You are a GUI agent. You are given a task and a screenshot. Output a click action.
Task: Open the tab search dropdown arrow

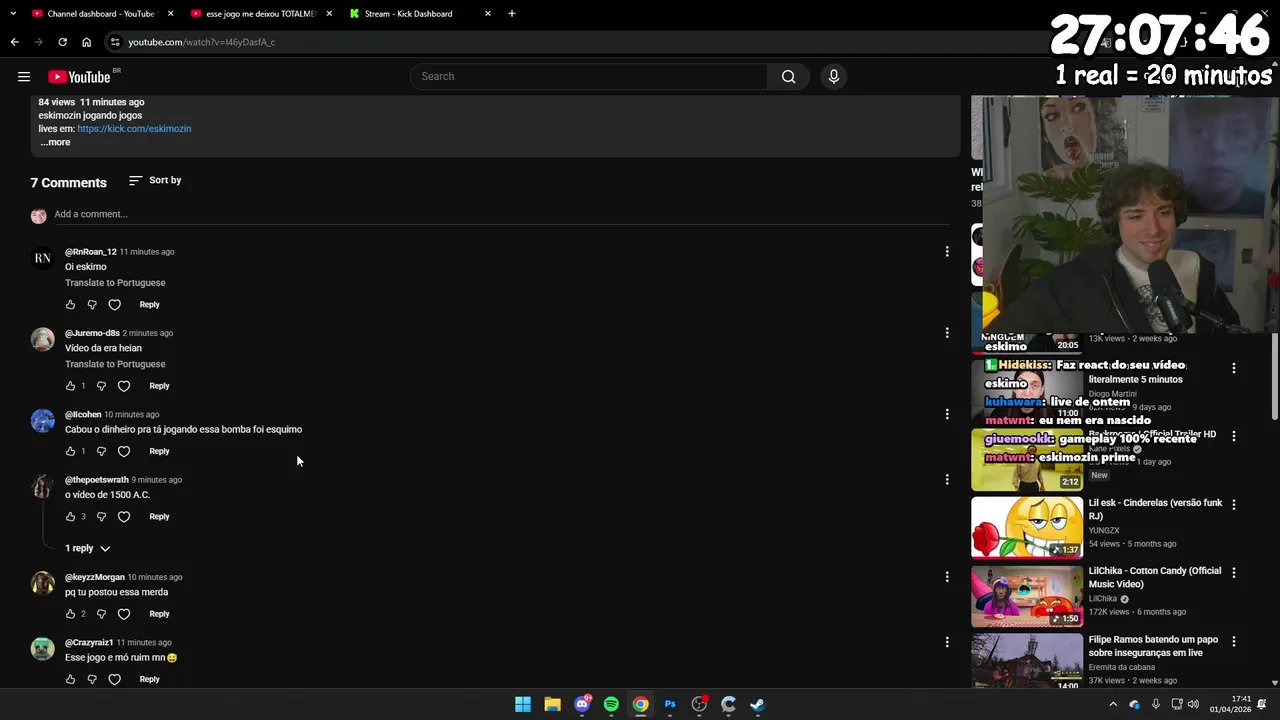pos(13,14)
